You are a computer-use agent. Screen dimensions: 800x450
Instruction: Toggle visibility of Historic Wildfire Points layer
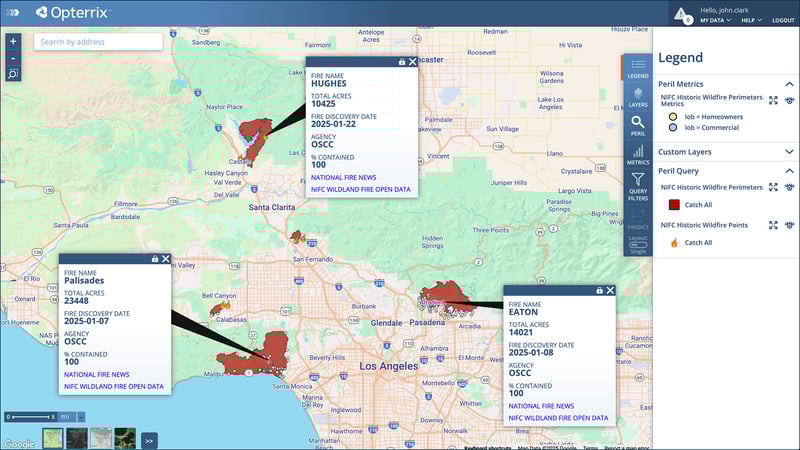(789, 225)
